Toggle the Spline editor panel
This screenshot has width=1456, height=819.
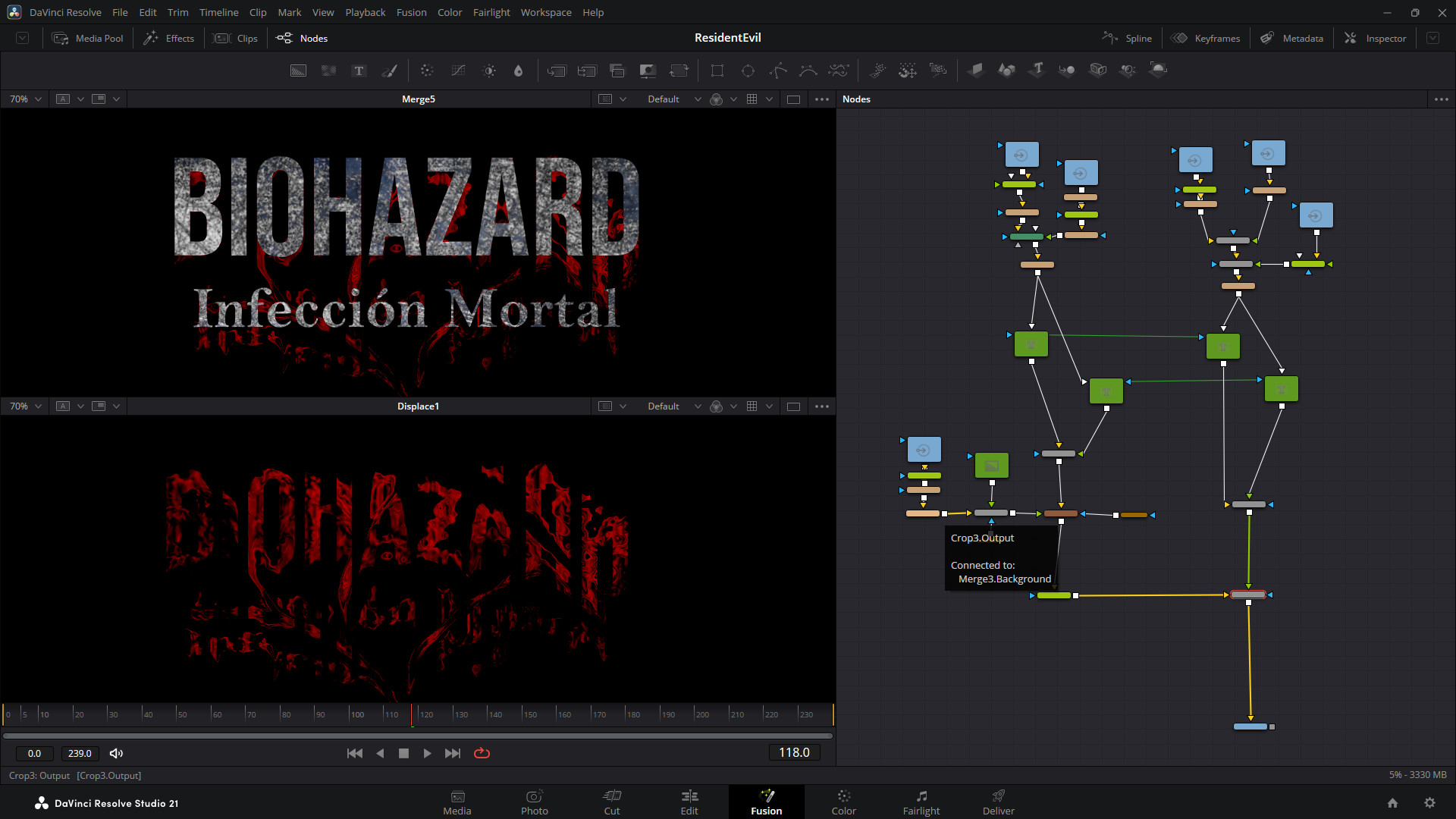[1127, 38]
